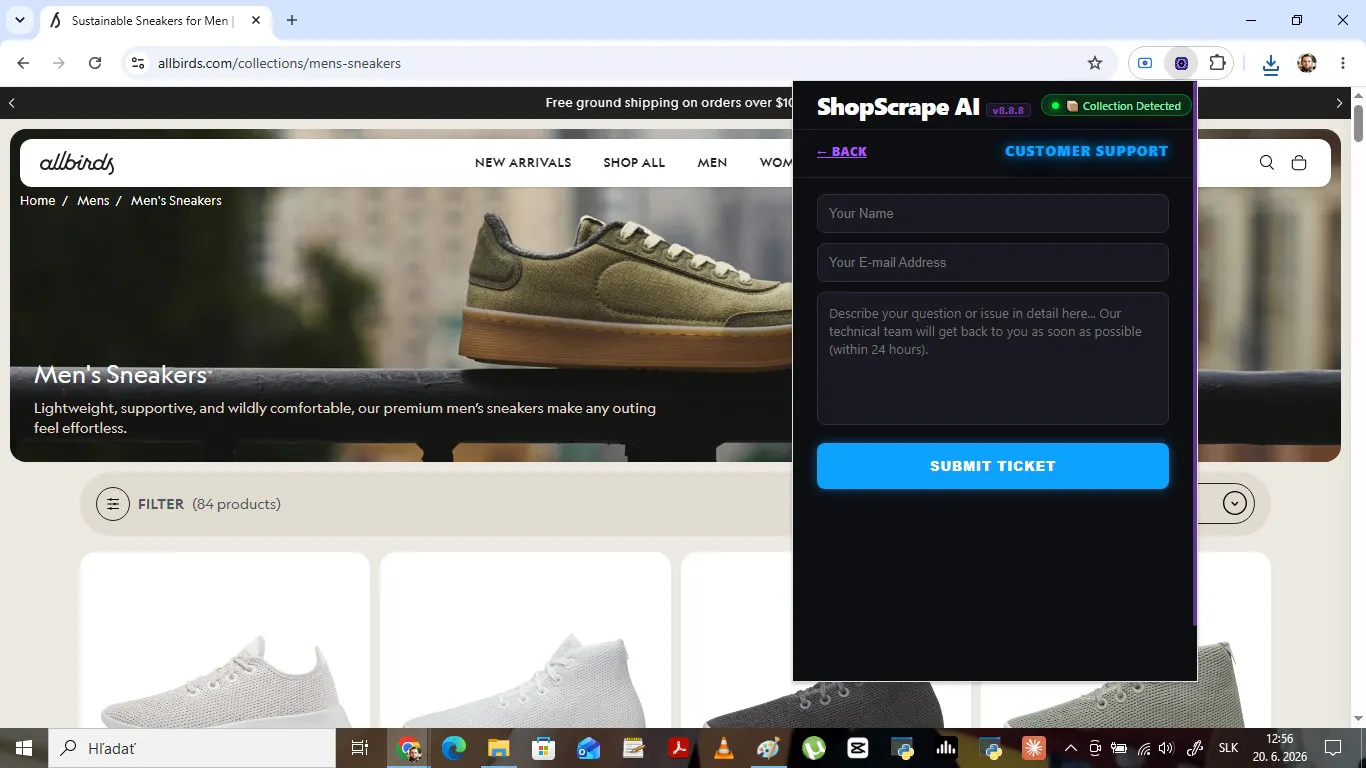
Task: Open the tab search dropdown arrow
Action: tap(19, 20)
